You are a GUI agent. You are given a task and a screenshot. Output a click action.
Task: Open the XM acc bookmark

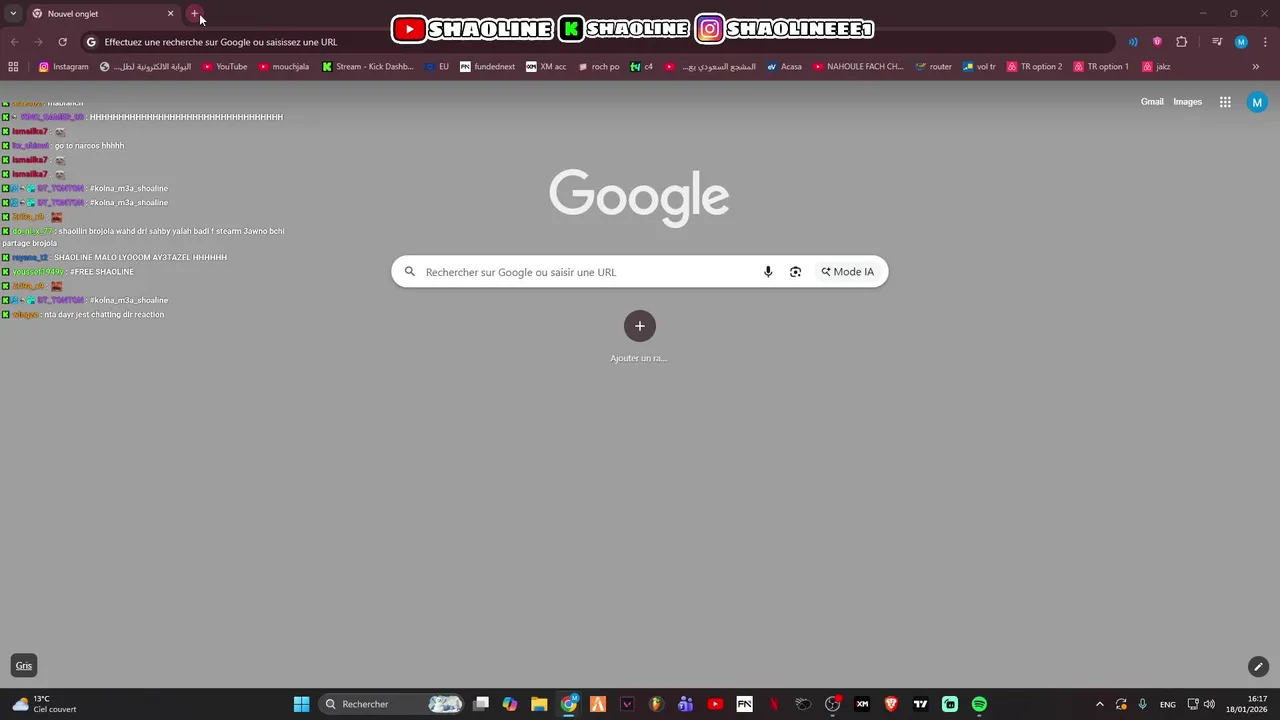(546, 67)
